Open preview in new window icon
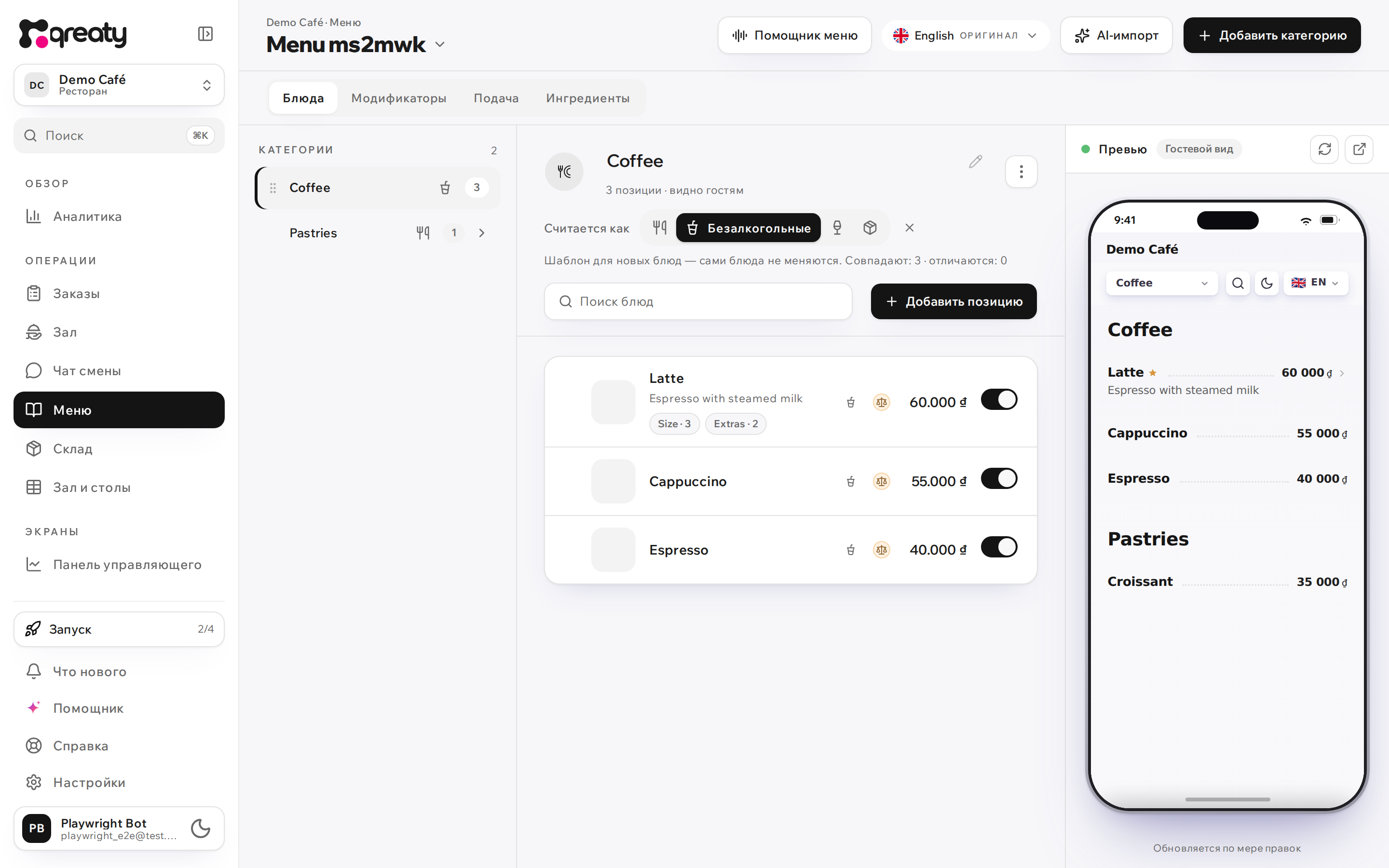1389x868 pixels. [x=1359, y=149]
